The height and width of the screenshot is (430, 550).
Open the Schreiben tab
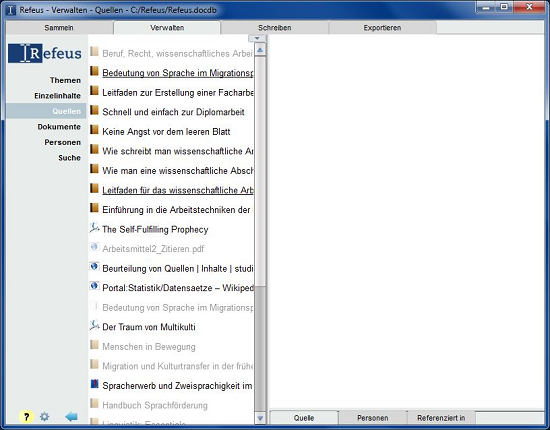pyautogui.click(x=275, y=28)
